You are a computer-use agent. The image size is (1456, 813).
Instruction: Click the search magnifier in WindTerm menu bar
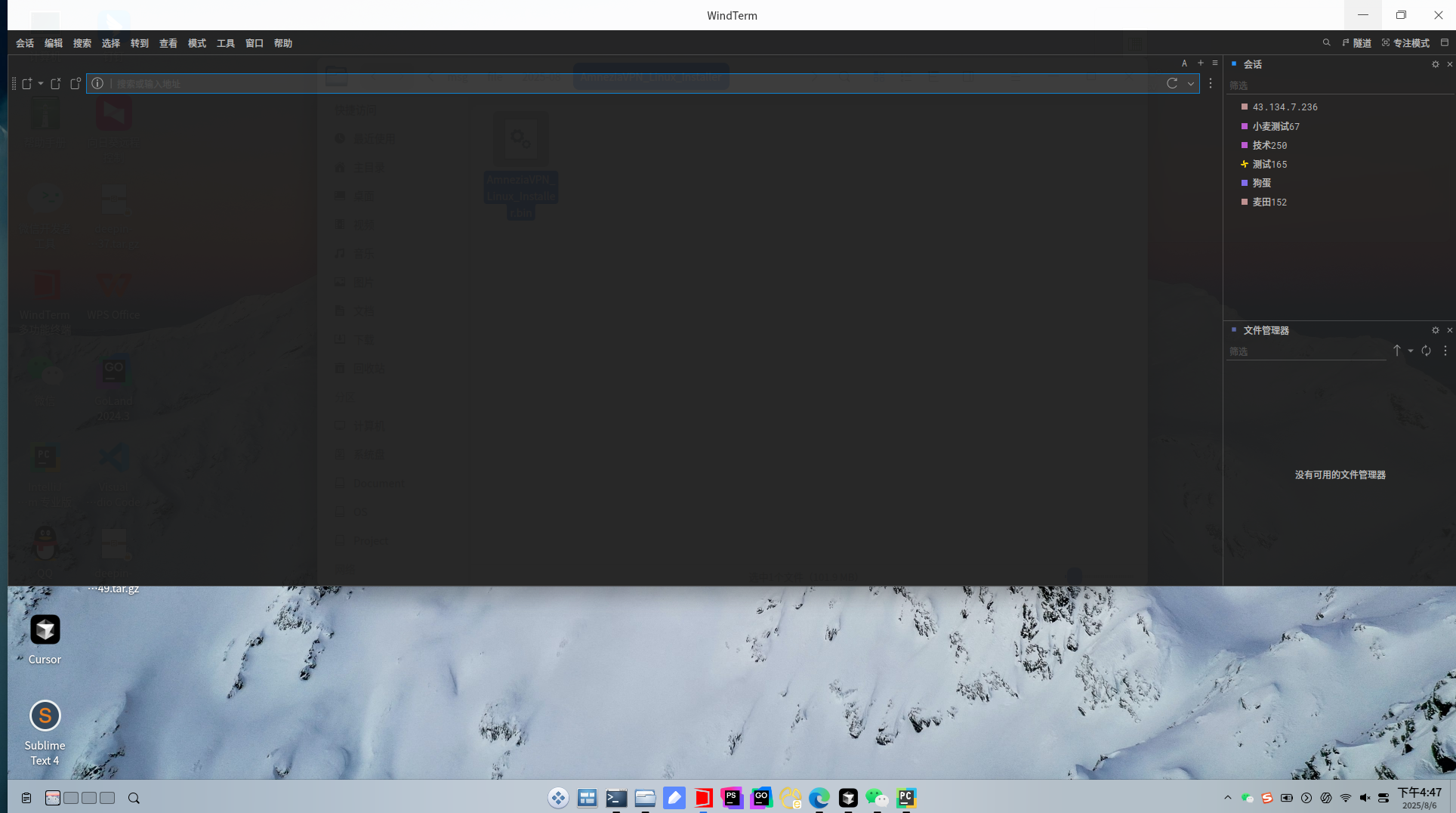coord(1326,43)
